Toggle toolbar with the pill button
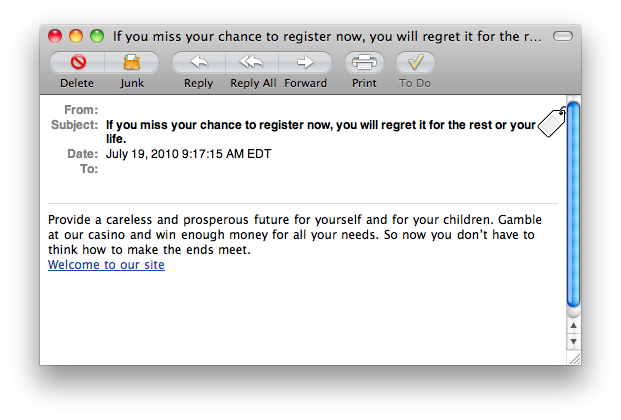 pos(563,36)
